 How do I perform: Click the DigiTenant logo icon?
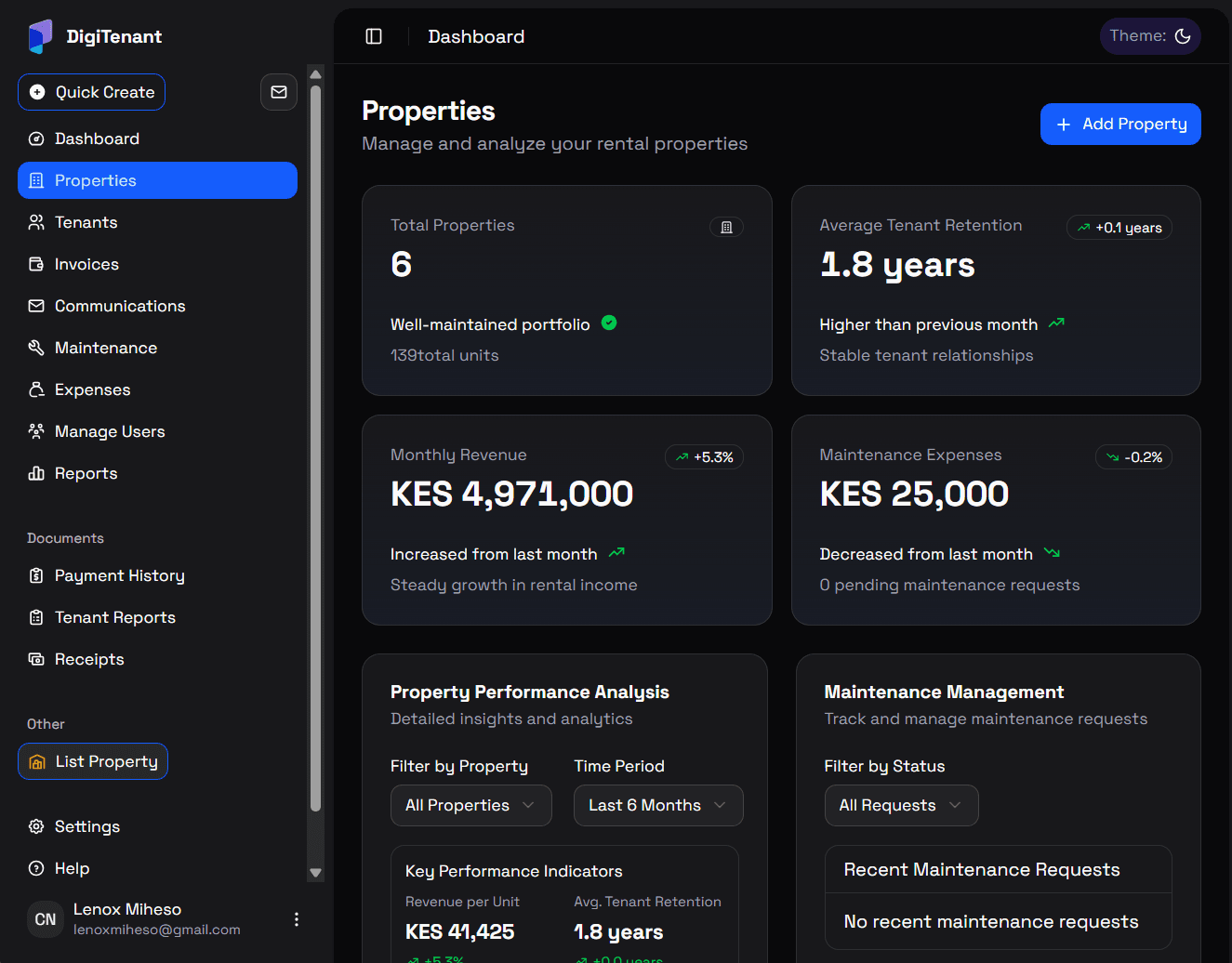point(39,35)
